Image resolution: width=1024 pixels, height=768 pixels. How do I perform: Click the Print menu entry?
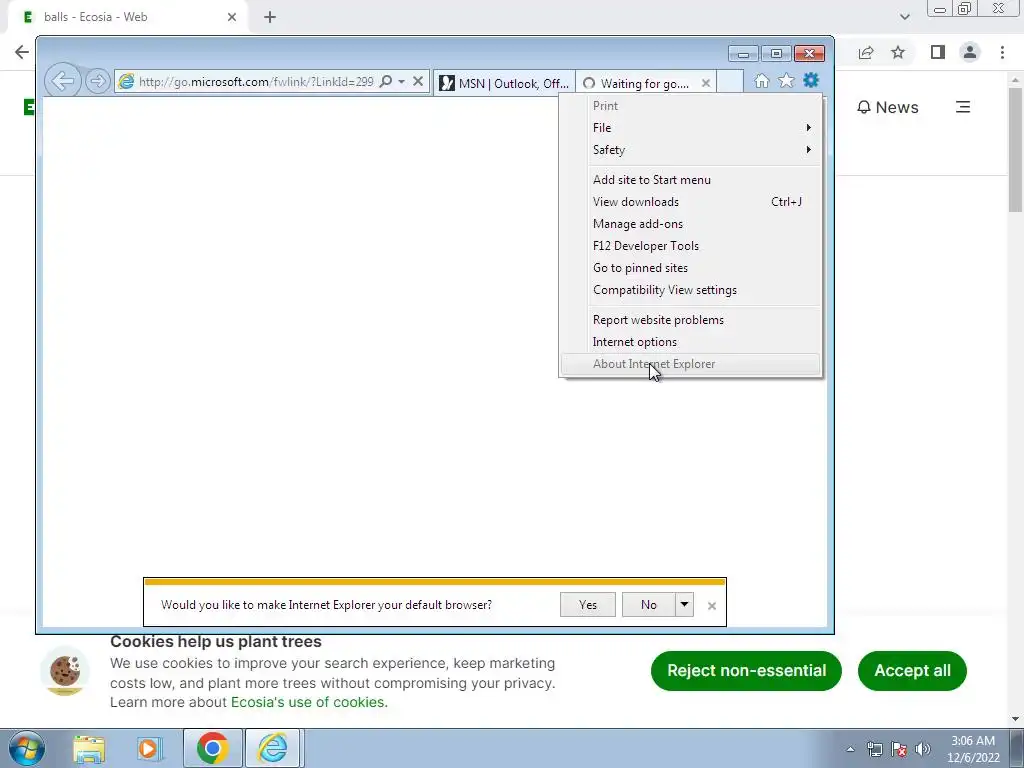[x=691, y=106]
